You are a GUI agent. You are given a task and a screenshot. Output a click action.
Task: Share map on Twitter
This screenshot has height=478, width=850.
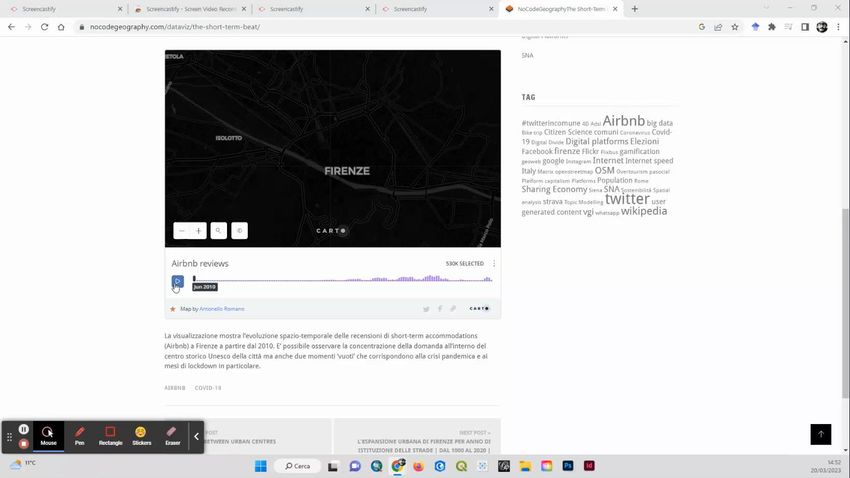[426, 309]
